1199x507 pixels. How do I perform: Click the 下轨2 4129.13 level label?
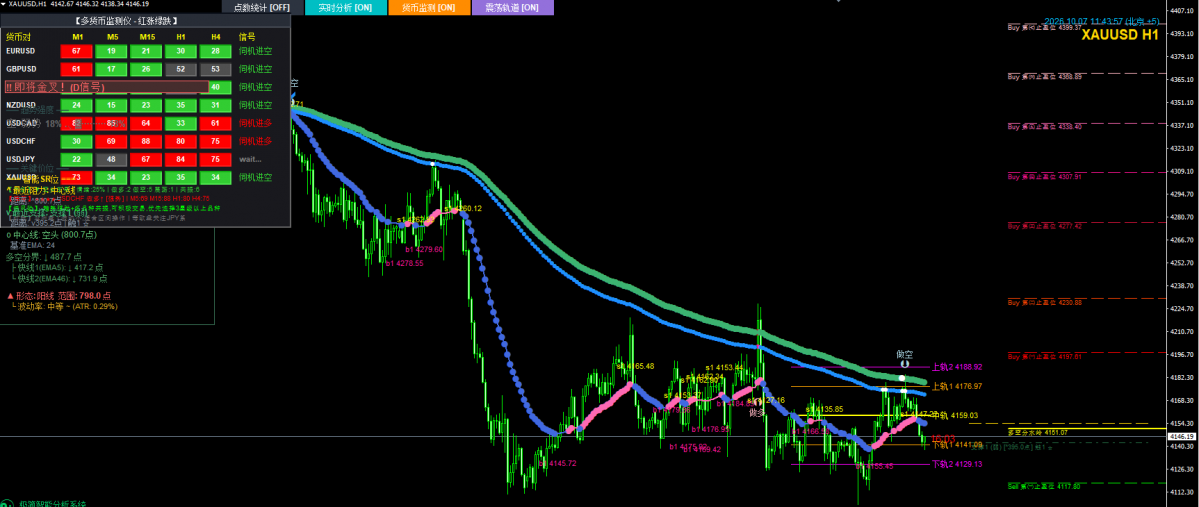coord(956,463)
